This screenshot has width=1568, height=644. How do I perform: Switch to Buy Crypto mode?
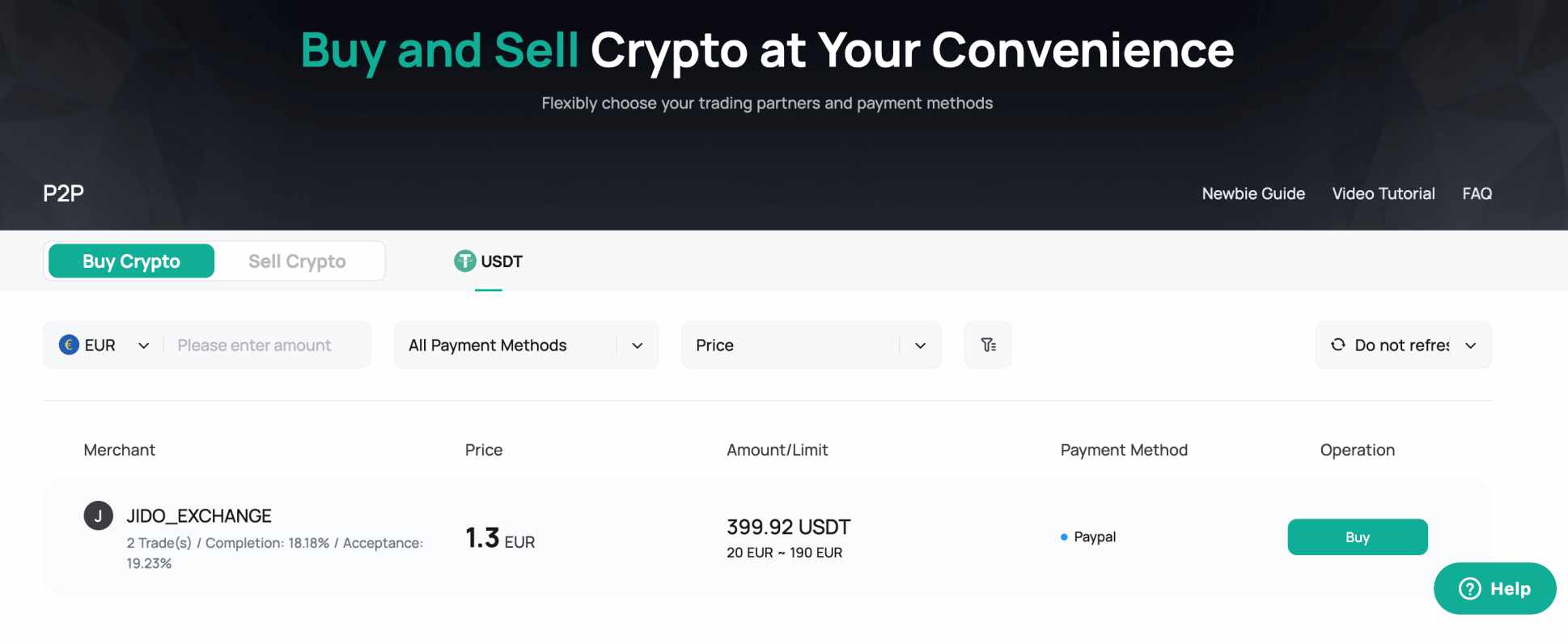[131, 261]
